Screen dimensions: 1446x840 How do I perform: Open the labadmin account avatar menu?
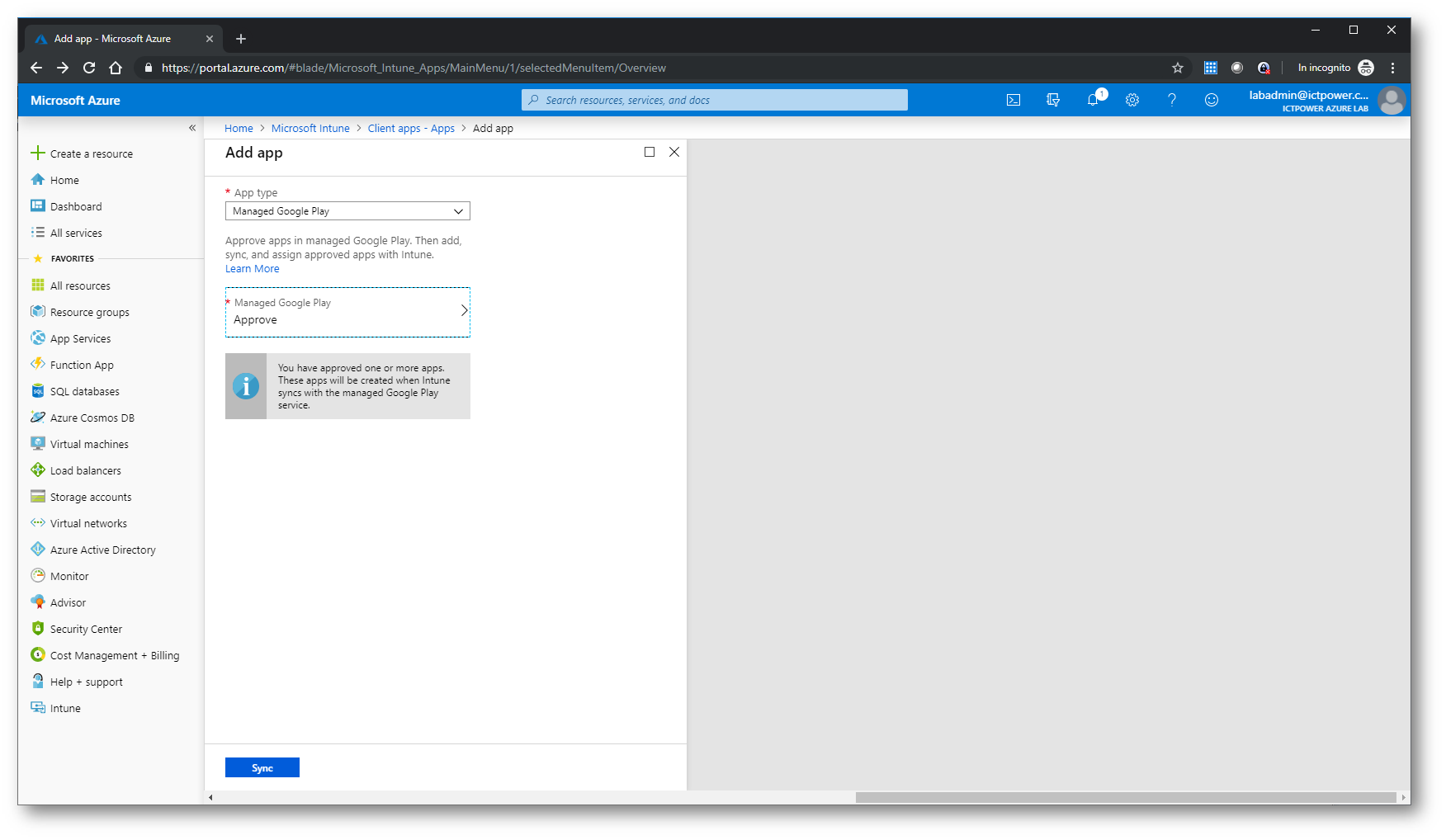[1392, 101]
